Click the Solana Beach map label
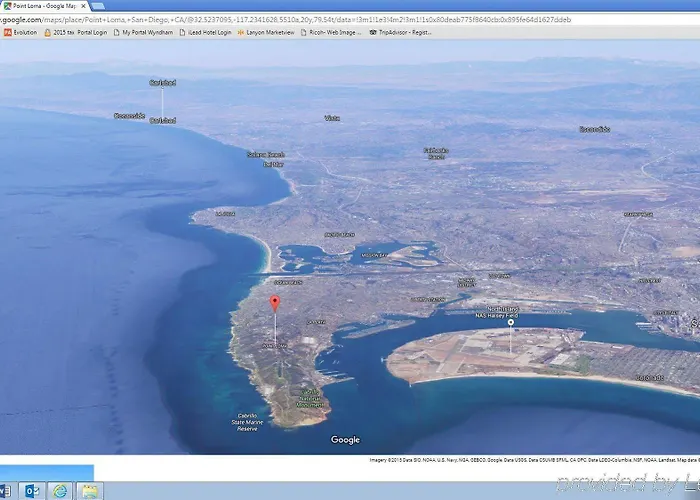The image size is (700, 500). [266, 155]
